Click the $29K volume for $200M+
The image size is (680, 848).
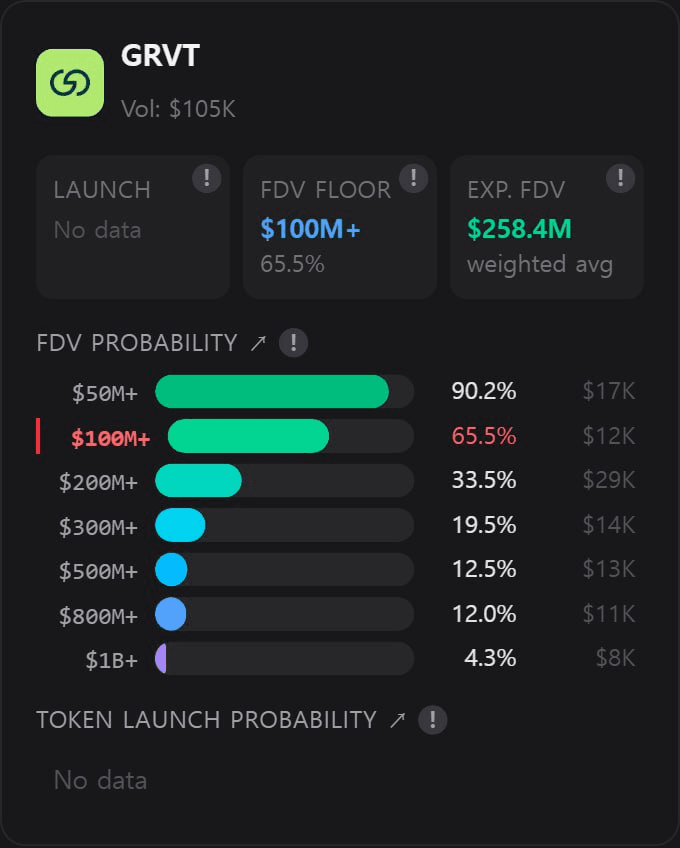[x=609, y=480]
